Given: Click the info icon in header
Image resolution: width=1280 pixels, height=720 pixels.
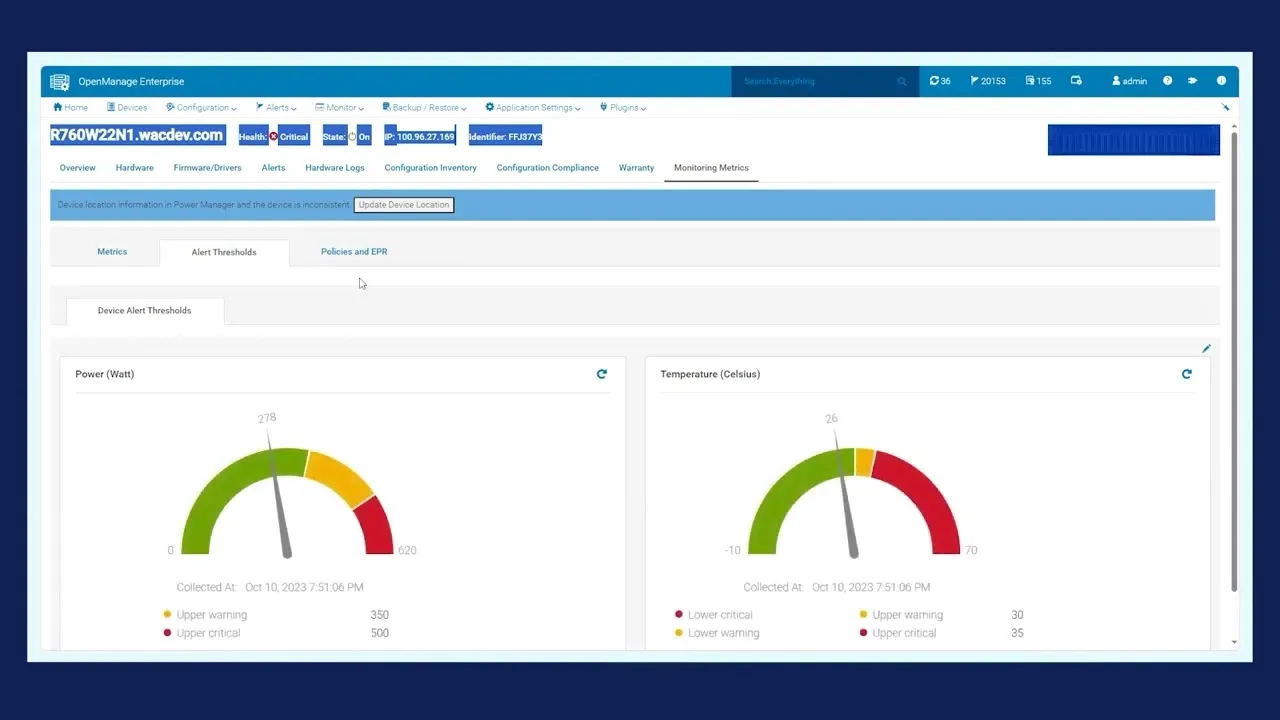Looking at the screenshot, I should coord(1221,81).
